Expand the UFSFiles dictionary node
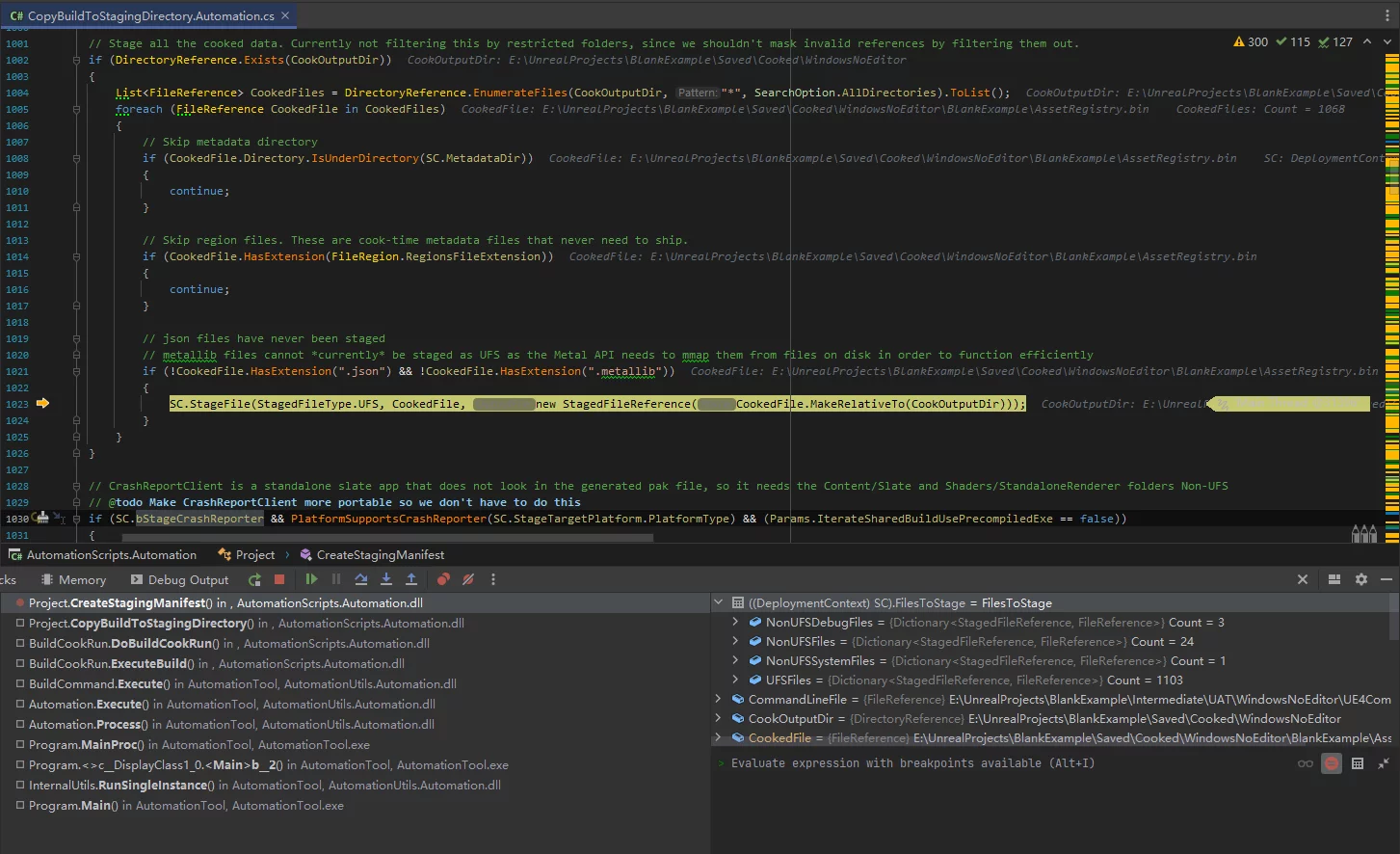This screenshot has height=854, width=1400. 735,680
